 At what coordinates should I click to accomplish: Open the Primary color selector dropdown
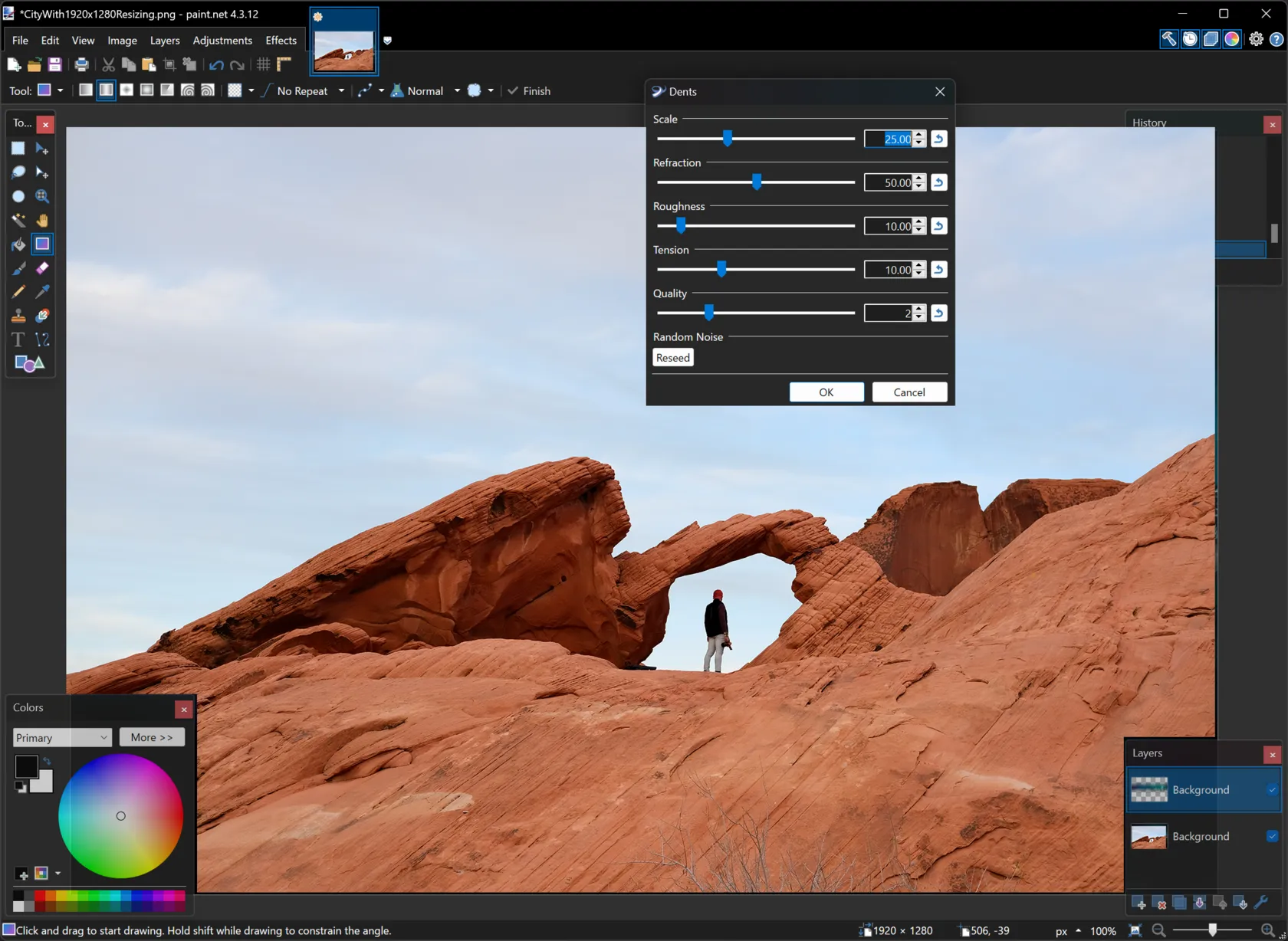[x=103, y=737]
